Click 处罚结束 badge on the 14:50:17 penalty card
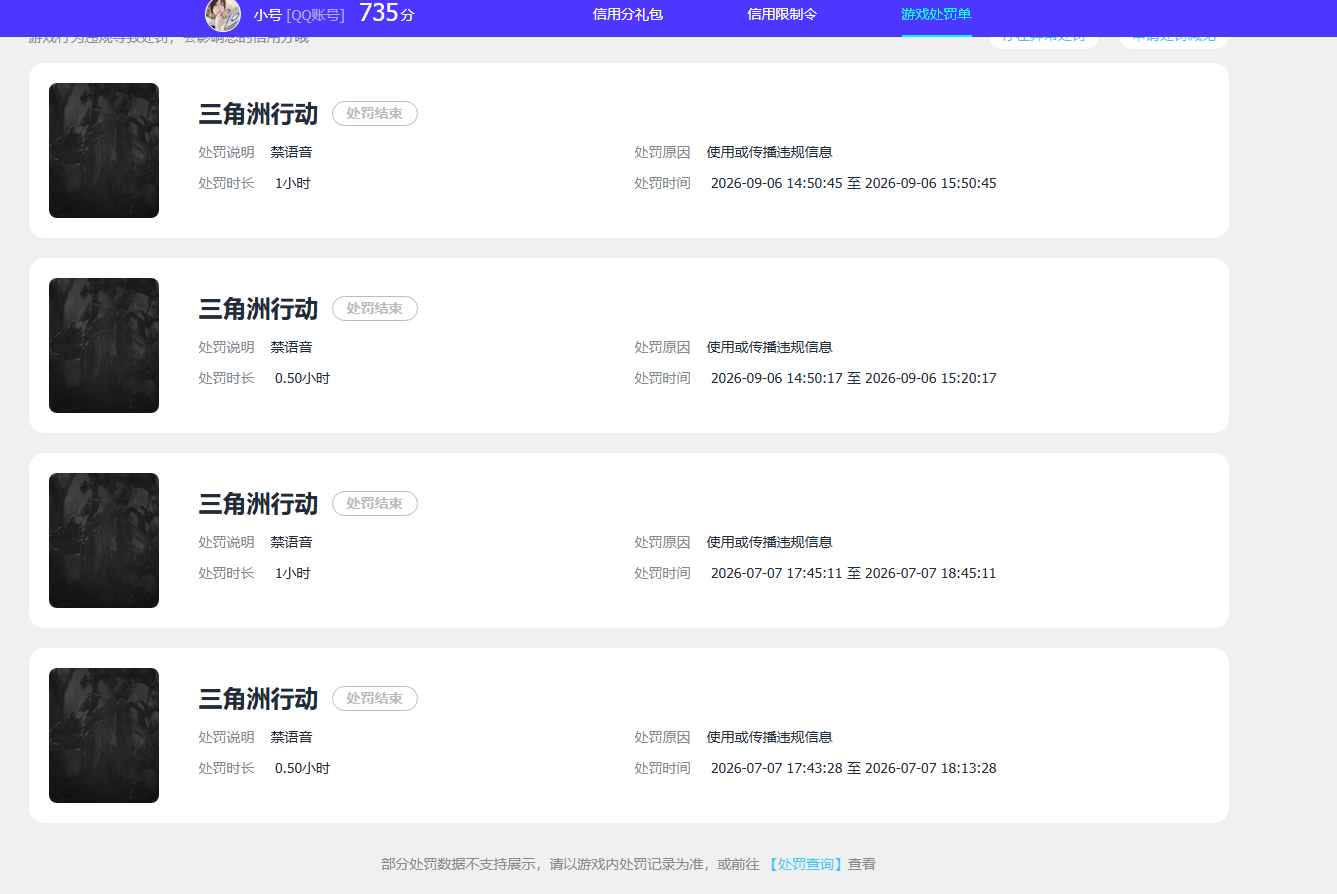 click(x=375, y=309)
